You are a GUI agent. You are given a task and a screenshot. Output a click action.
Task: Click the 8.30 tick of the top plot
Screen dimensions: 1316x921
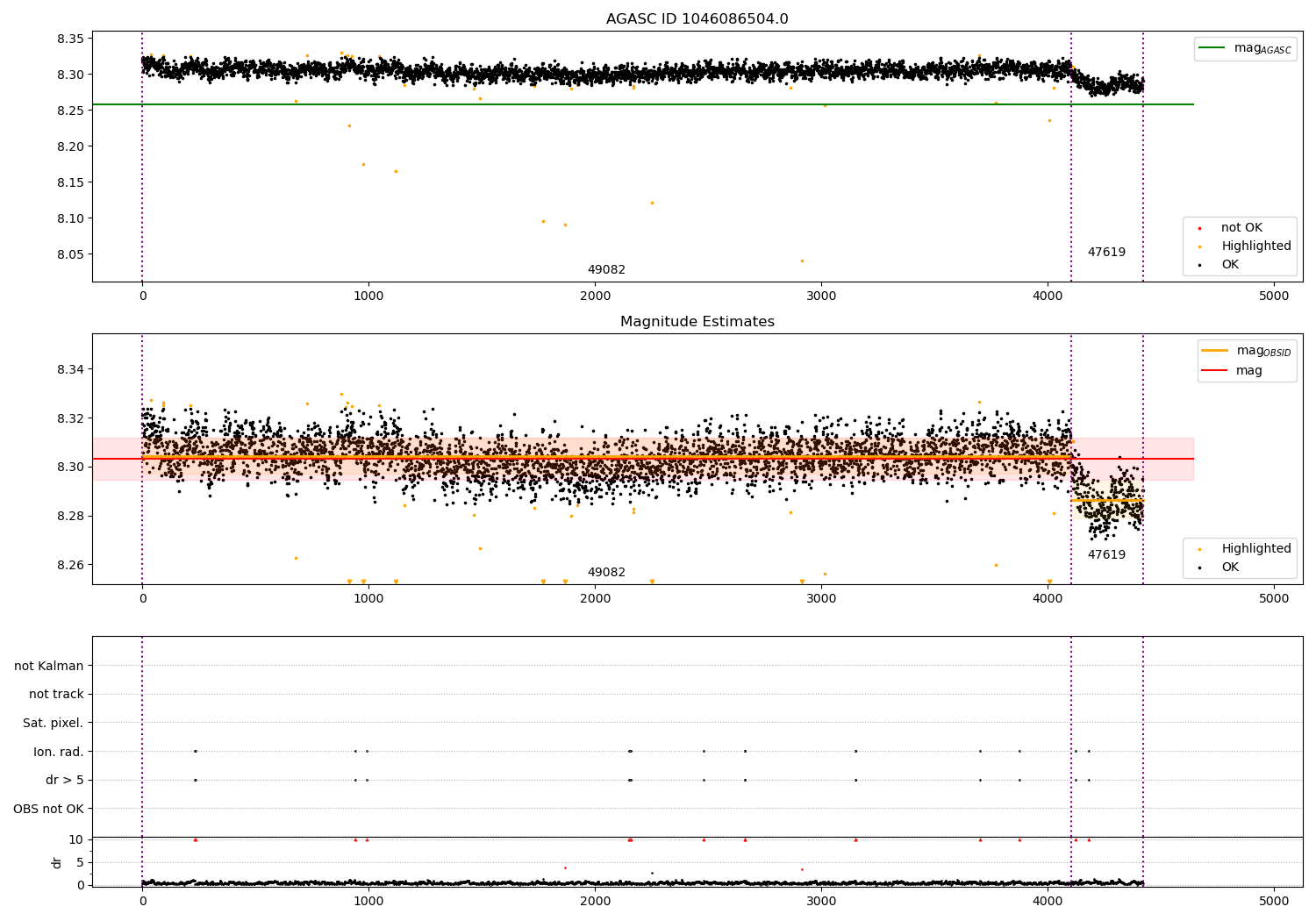point(71,75)
